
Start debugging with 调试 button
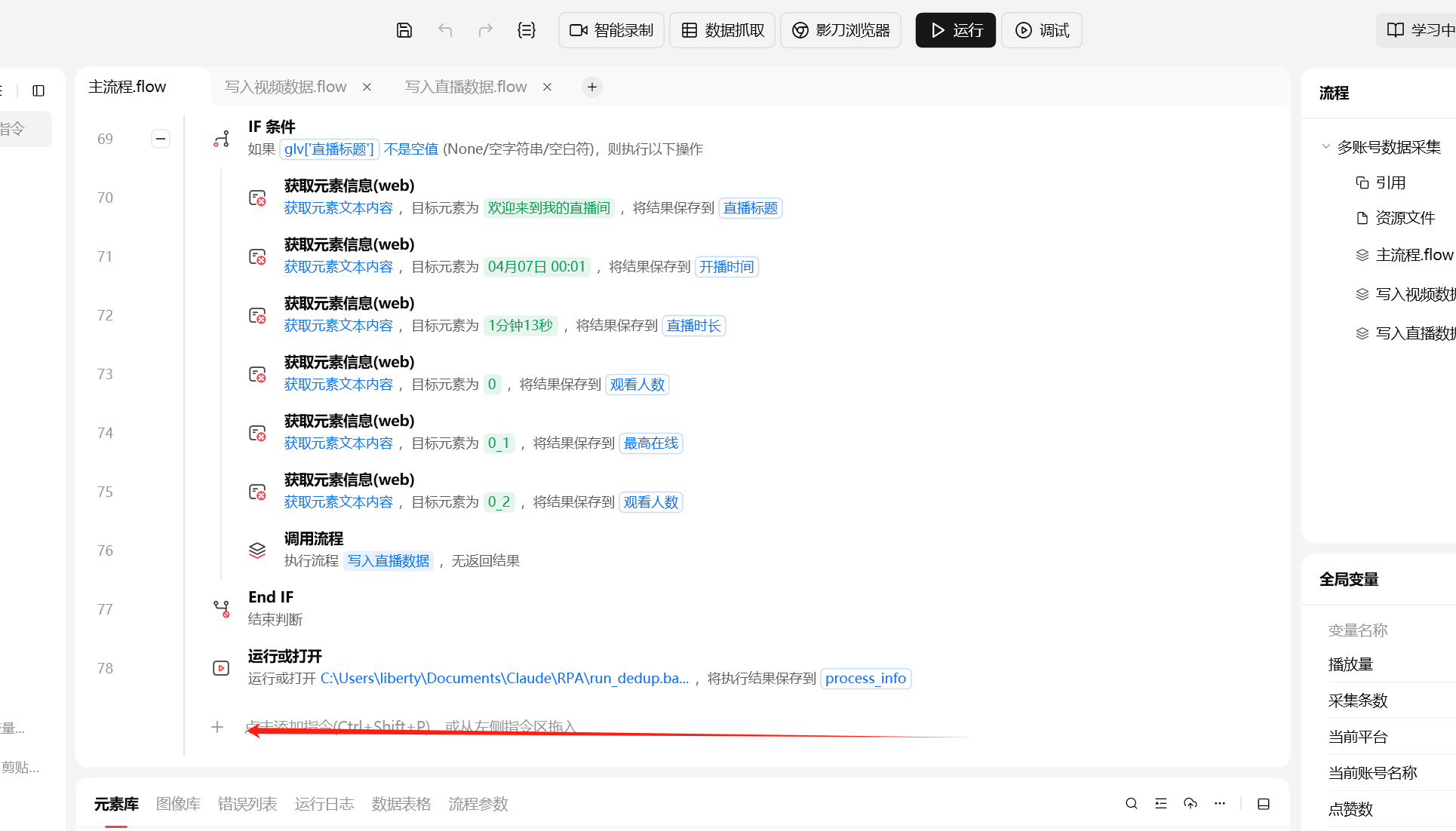click(x=1041, y=30)
